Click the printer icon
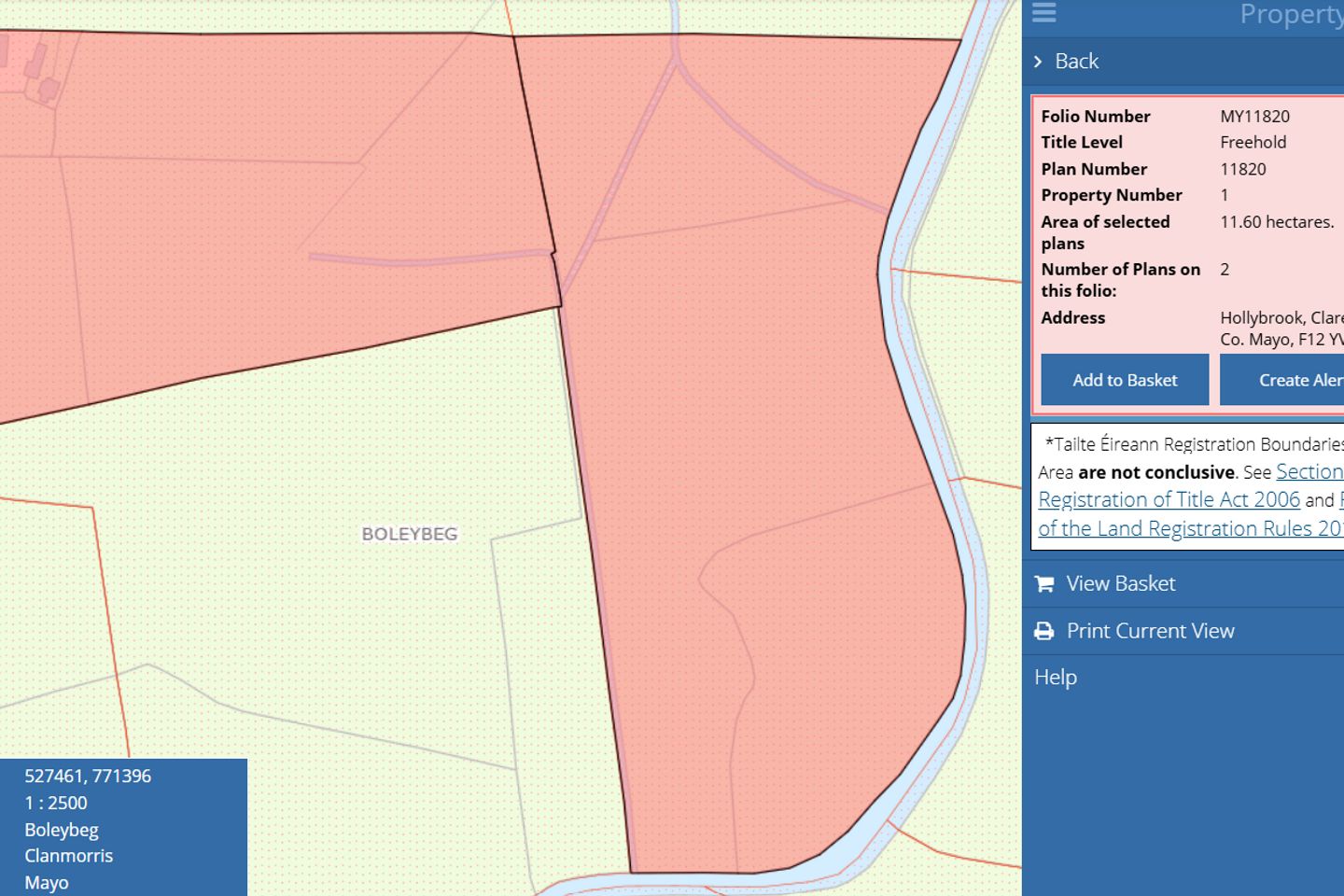The image size is (1344, 896). (1044, 632)
